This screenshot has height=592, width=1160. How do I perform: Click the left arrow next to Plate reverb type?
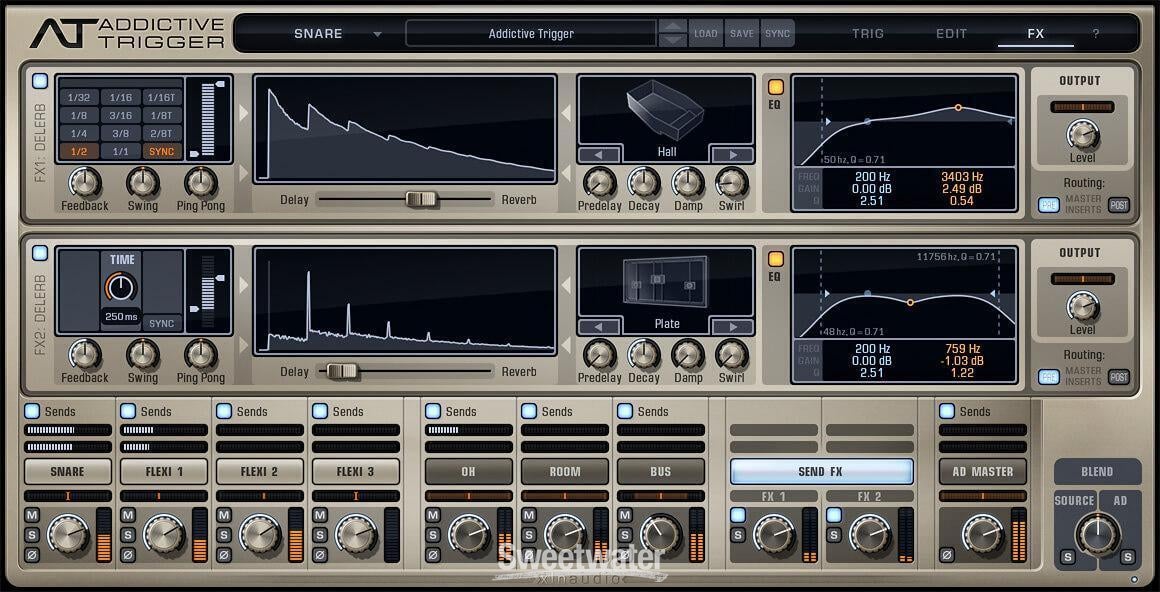[600, 327]
